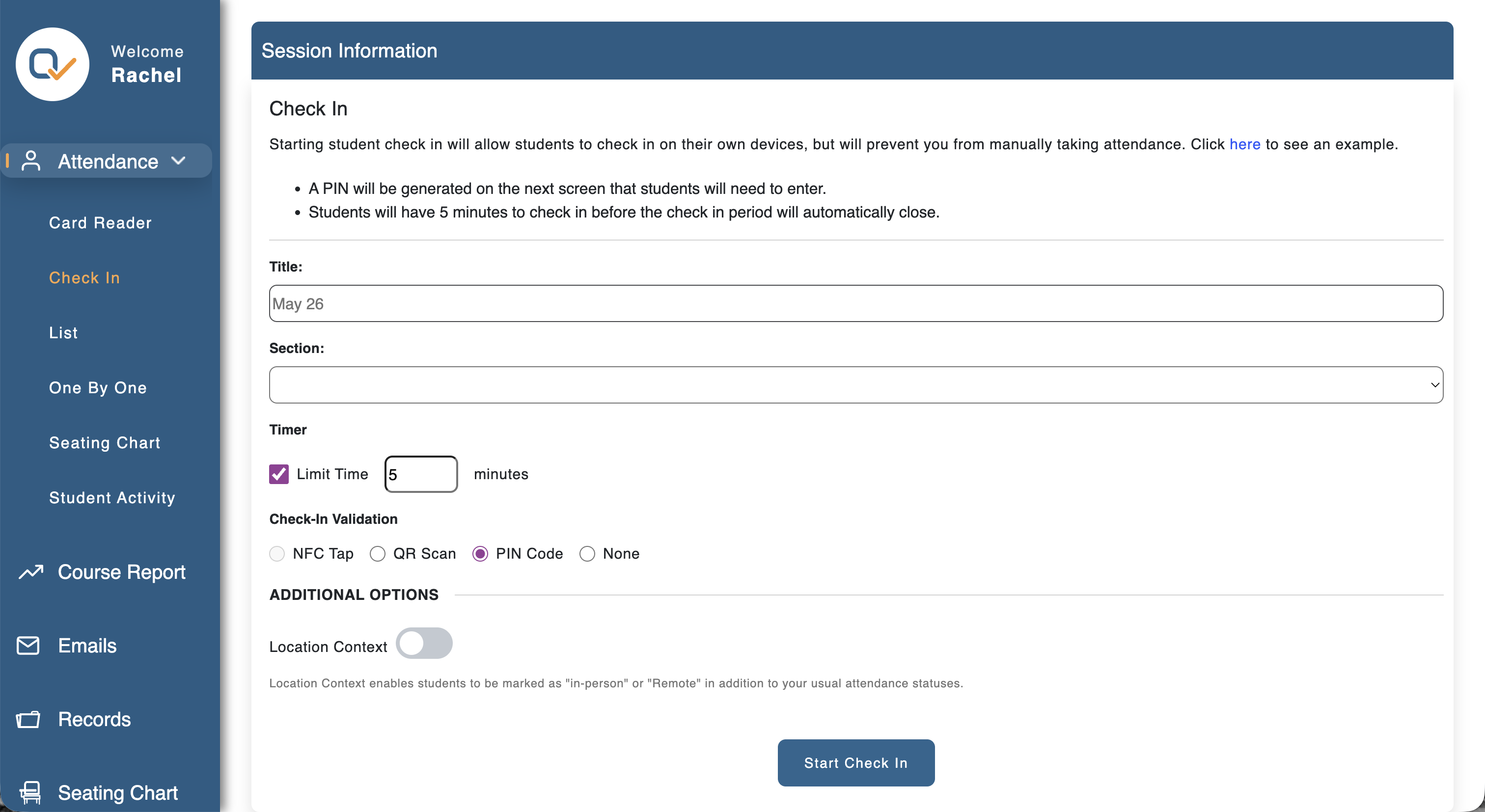The image size is (1485, 812).
Task: Choose None for check-in validation
Action: [x=587, y=554]
